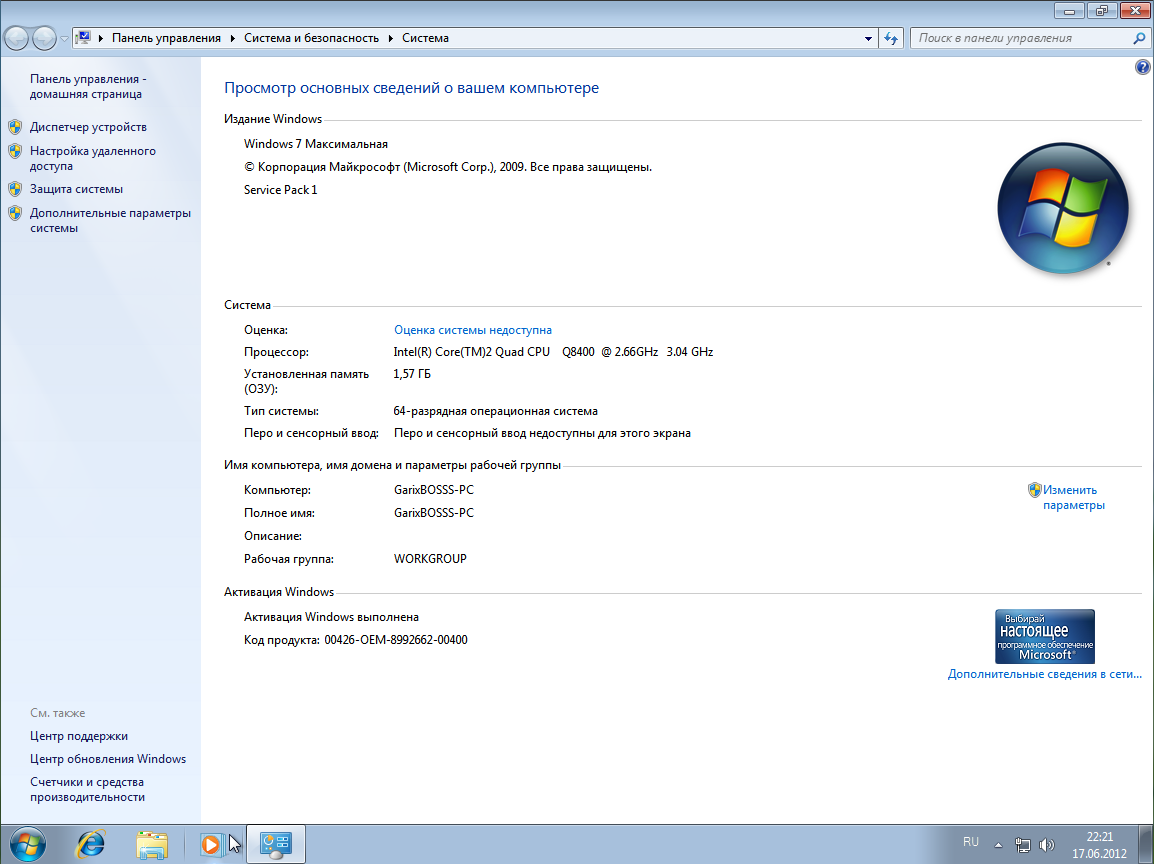The width and height of the screenshot is (1154, 864).
Task: Click Активация Windows выполнена text
Action: click(x=331, y=617)
